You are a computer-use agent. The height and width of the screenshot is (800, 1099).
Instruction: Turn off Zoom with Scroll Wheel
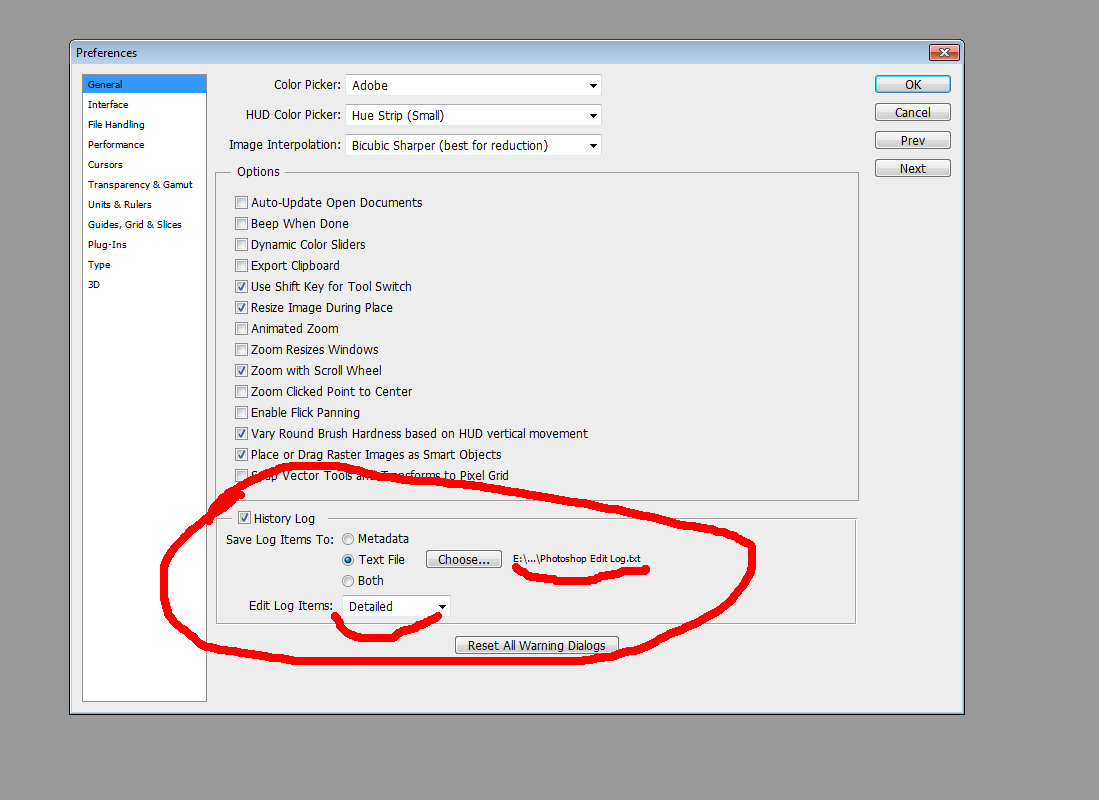pyautogui.click(x=241, y=370)
